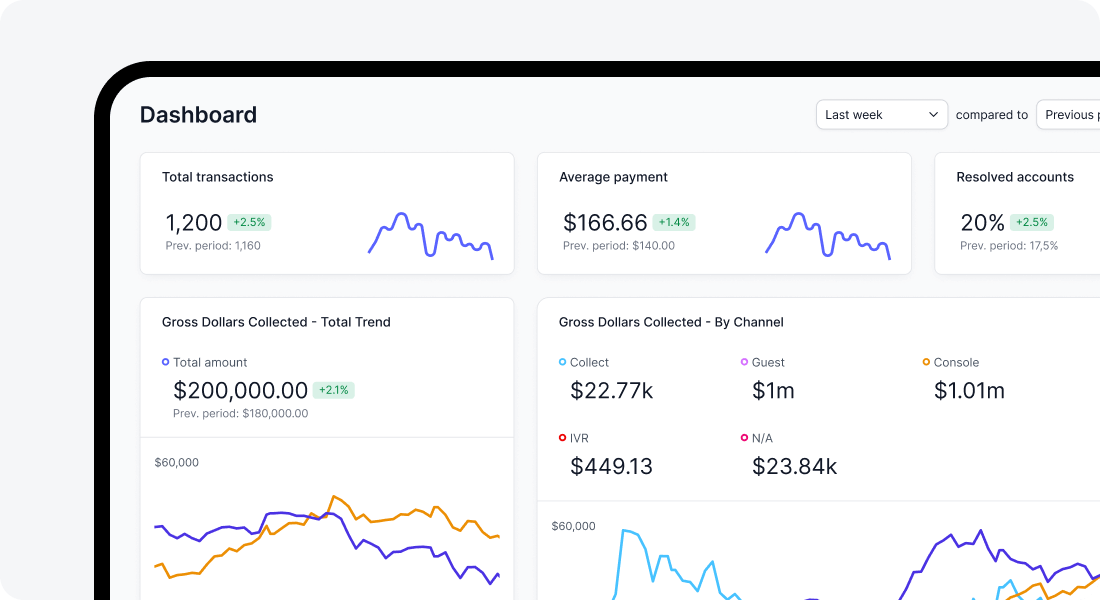
Task: Open the Previous period comparison dropdown
Action: (1068, 114)
